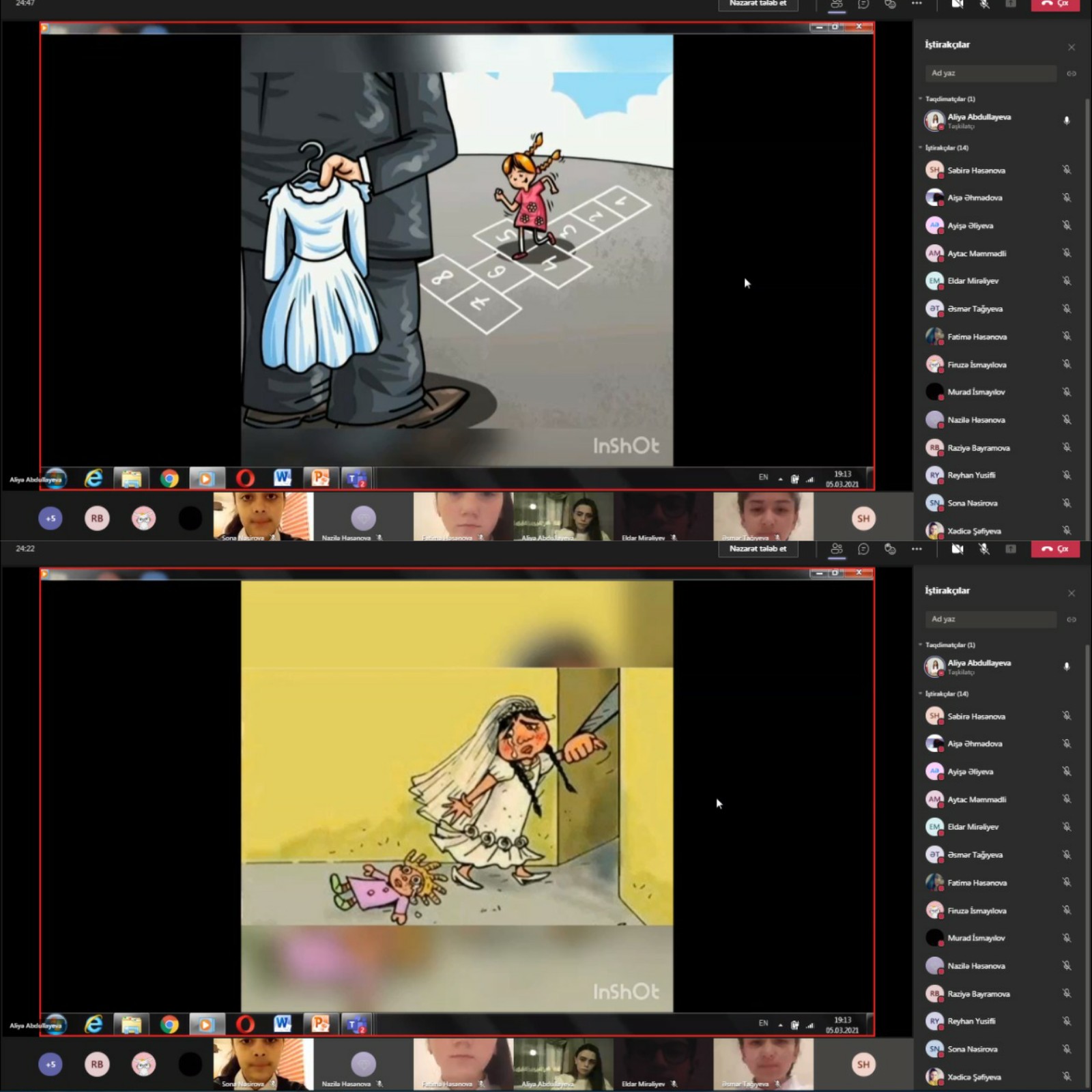Click network signal tray icon in 24:22 share

coord(810,1025)
